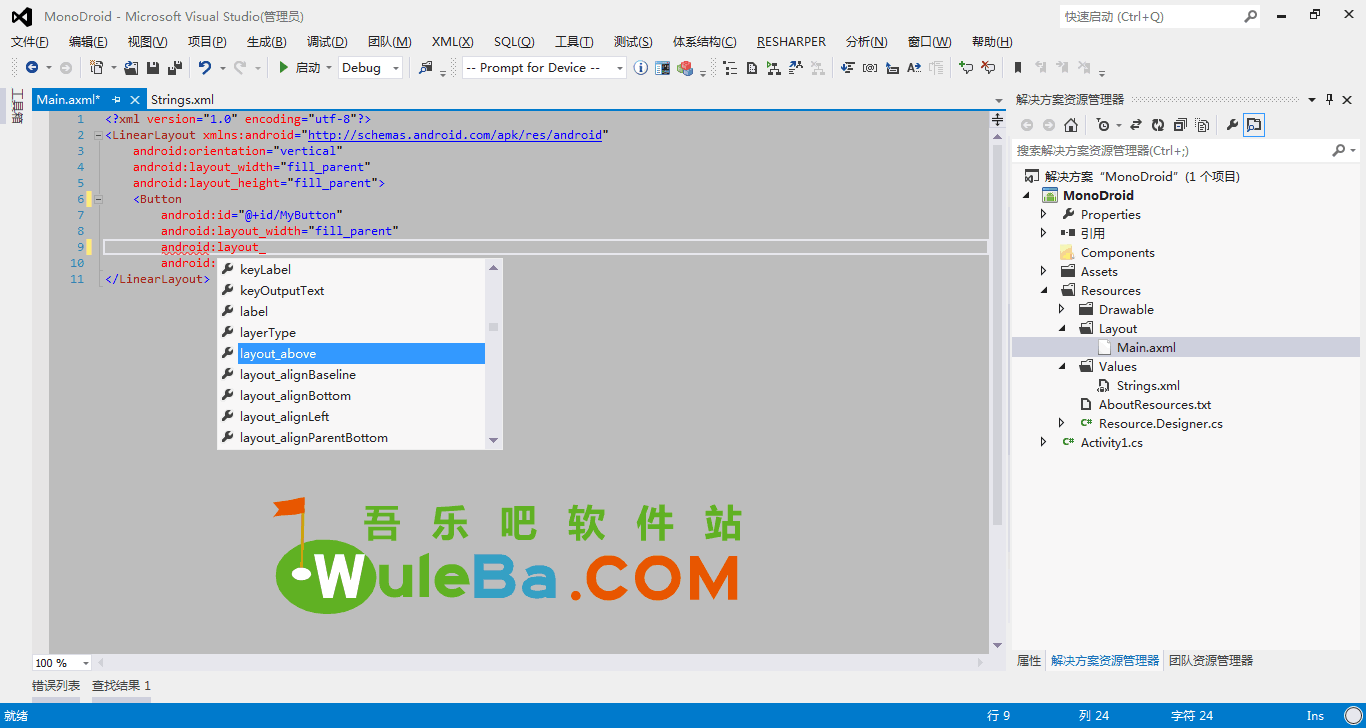This screenshot has height=728, width=1366.
Task: Switch to the 属性 panel tab
Action: pos(1029,660)
